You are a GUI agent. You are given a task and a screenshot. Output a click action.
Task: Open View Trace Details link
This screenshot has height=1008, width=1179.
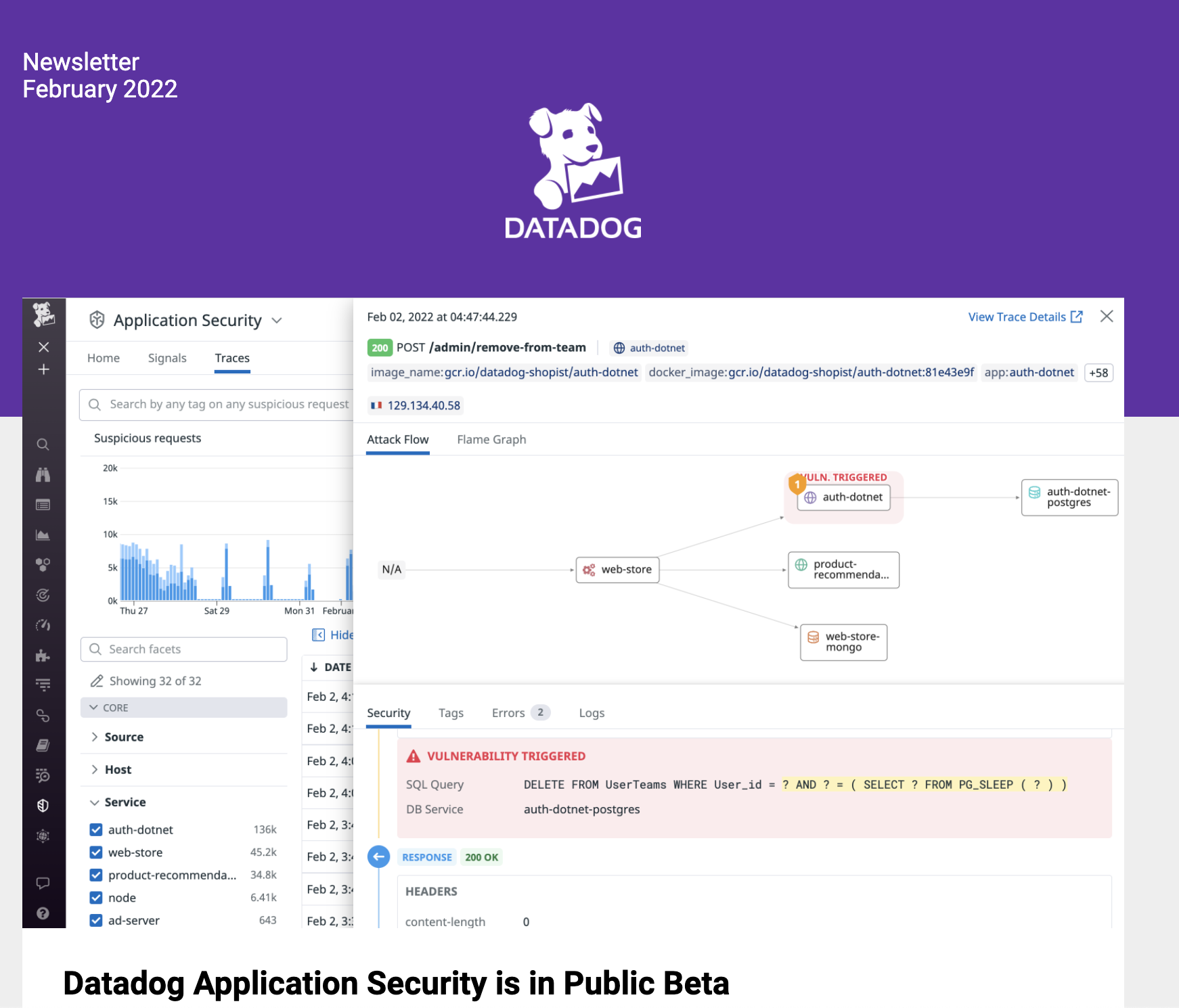coord(1025,317)
